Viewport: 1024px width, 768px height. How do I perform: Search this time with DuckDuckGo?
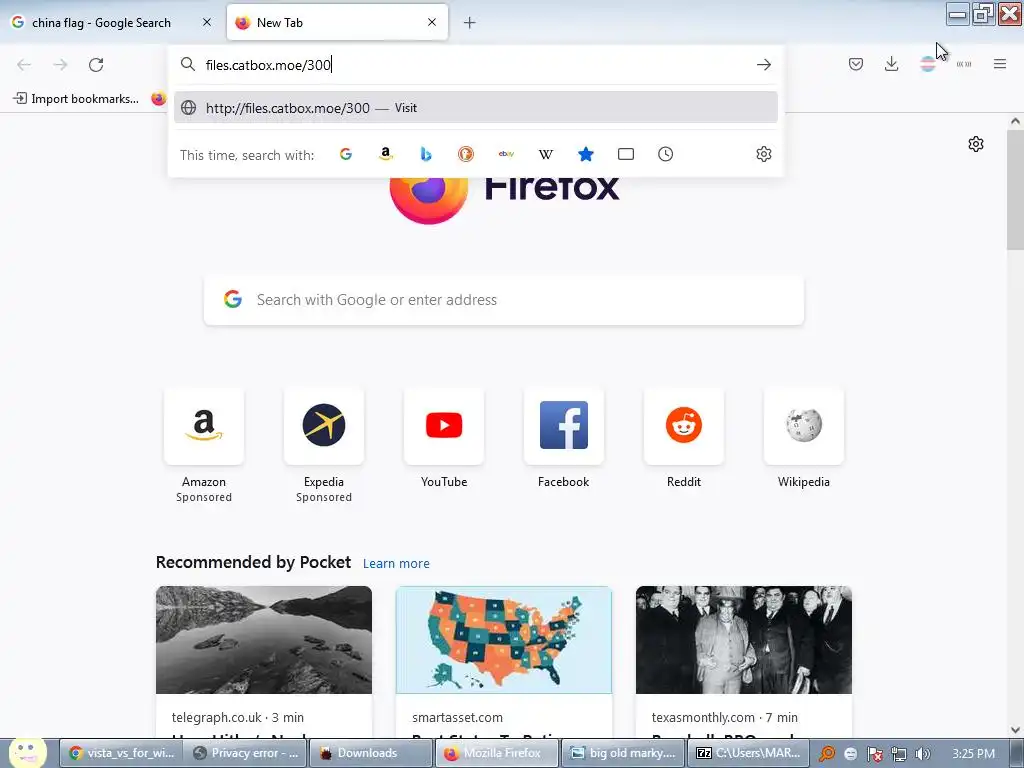466,154
